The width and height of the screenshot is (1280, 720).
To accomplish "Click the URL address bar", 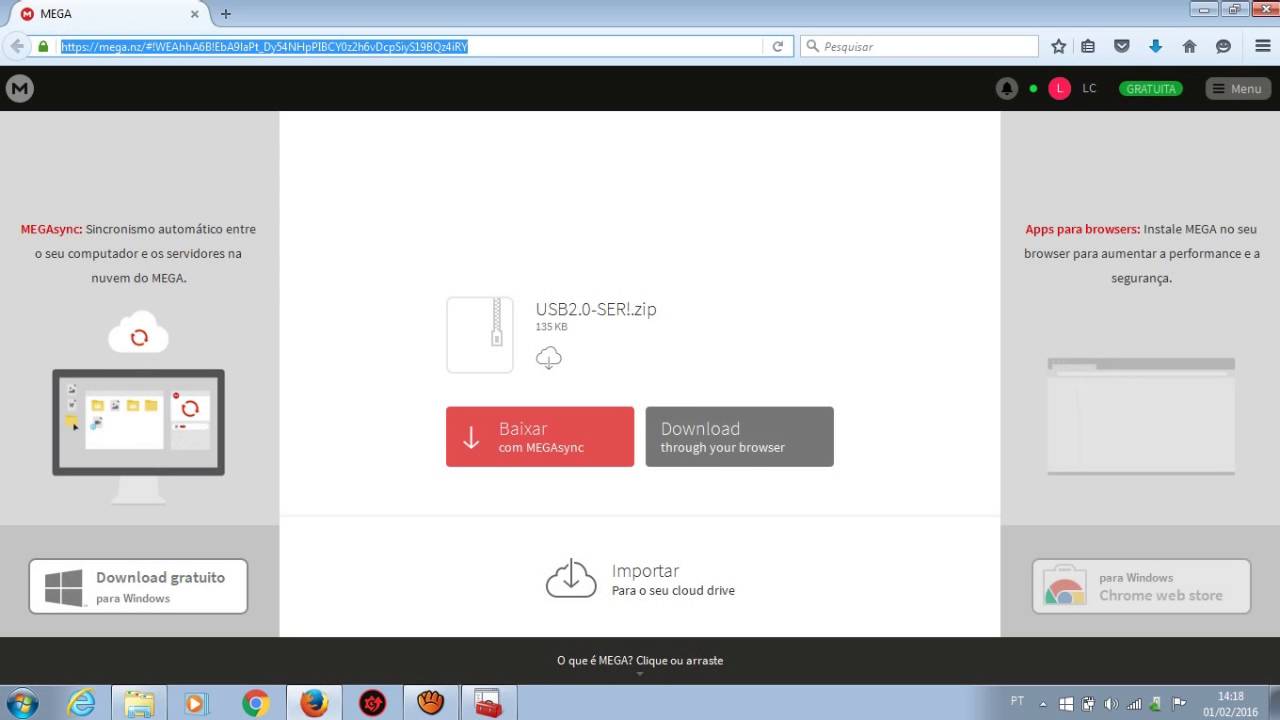I will (410, 46).
